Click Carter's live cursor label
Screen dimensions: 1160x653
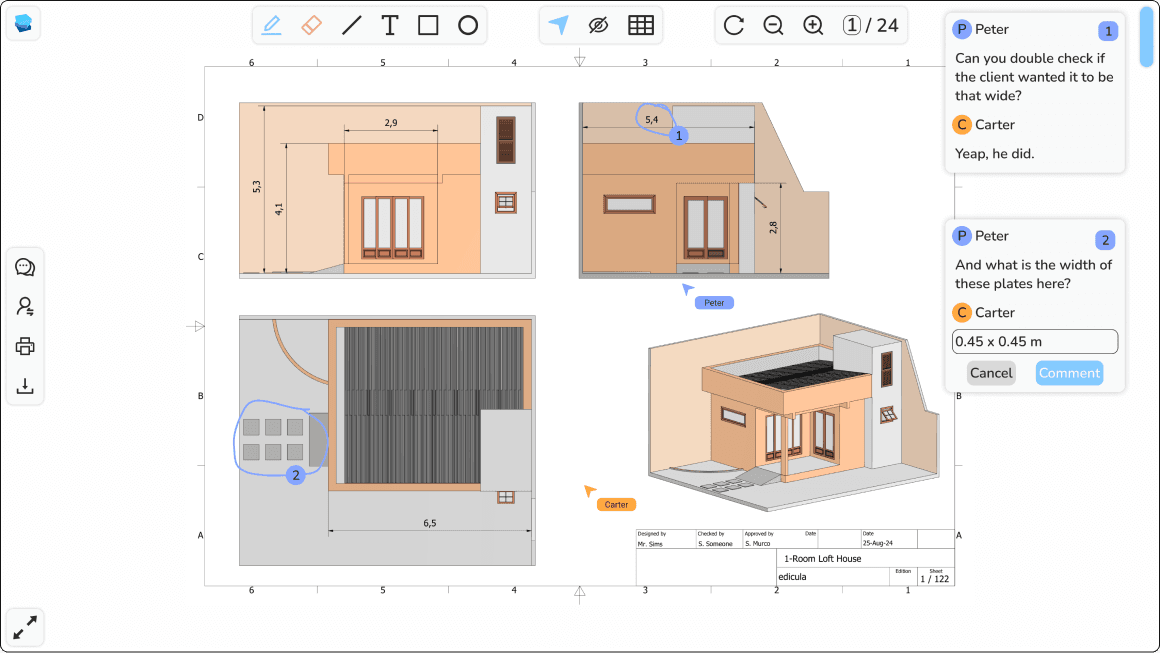click(x=616, y=504)
